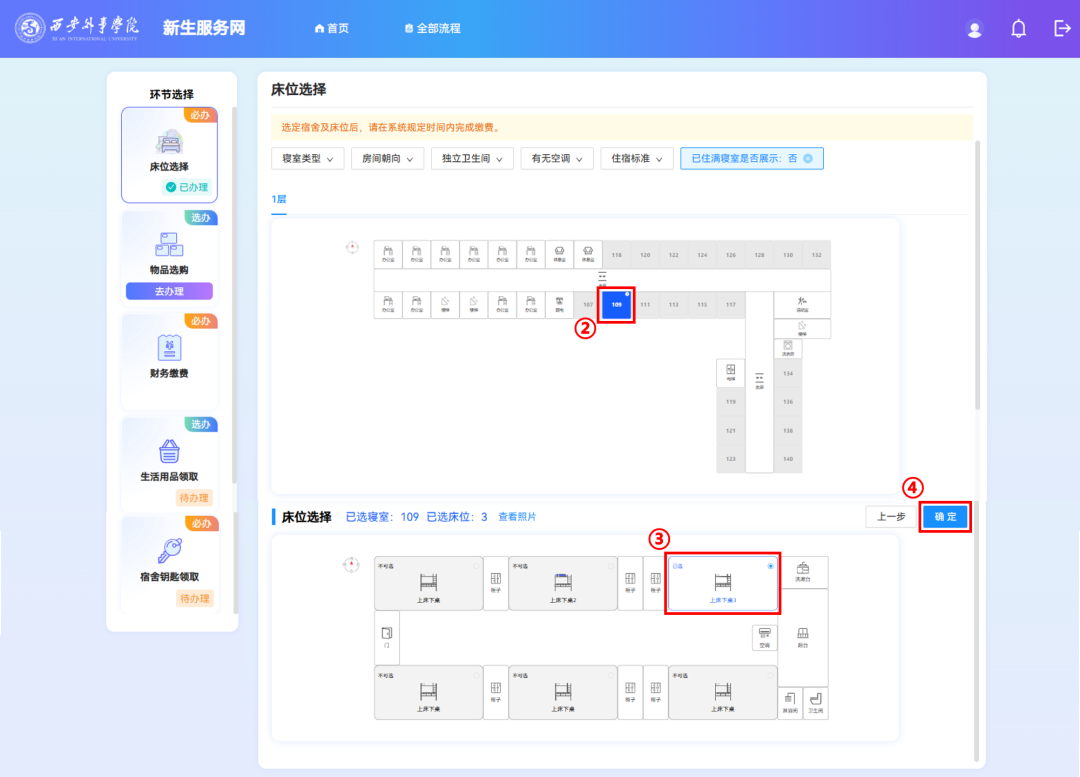The height and width of the screenshot is (777, 1080).
Task: Select the 财务缴费 payment icon
Action: coord(169,347)
